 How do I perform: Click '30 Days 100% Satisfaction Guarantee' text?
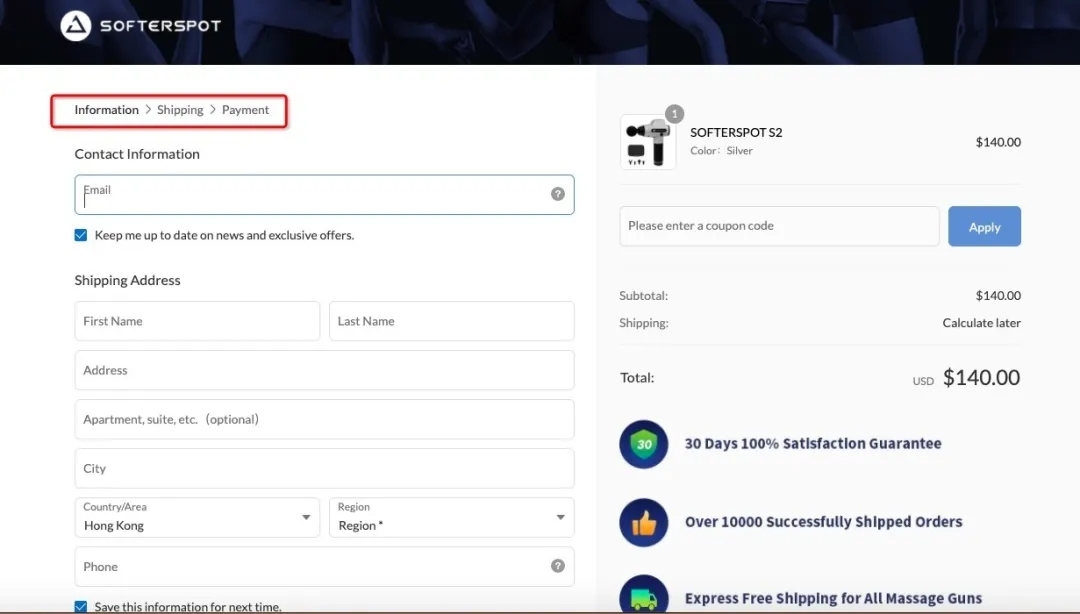(813, 444)
